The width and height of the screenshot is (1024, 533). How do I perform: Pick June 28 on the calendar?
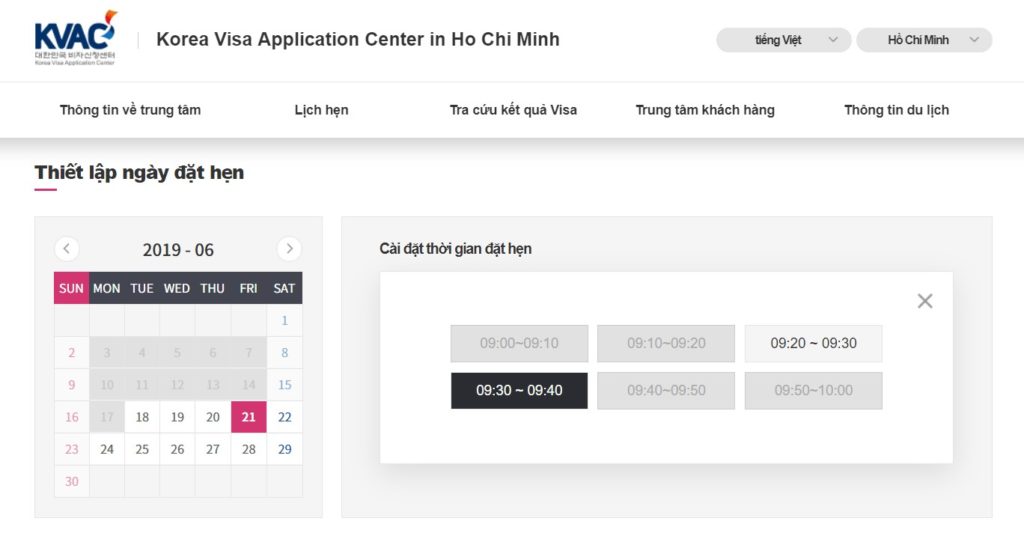[248, 449]
